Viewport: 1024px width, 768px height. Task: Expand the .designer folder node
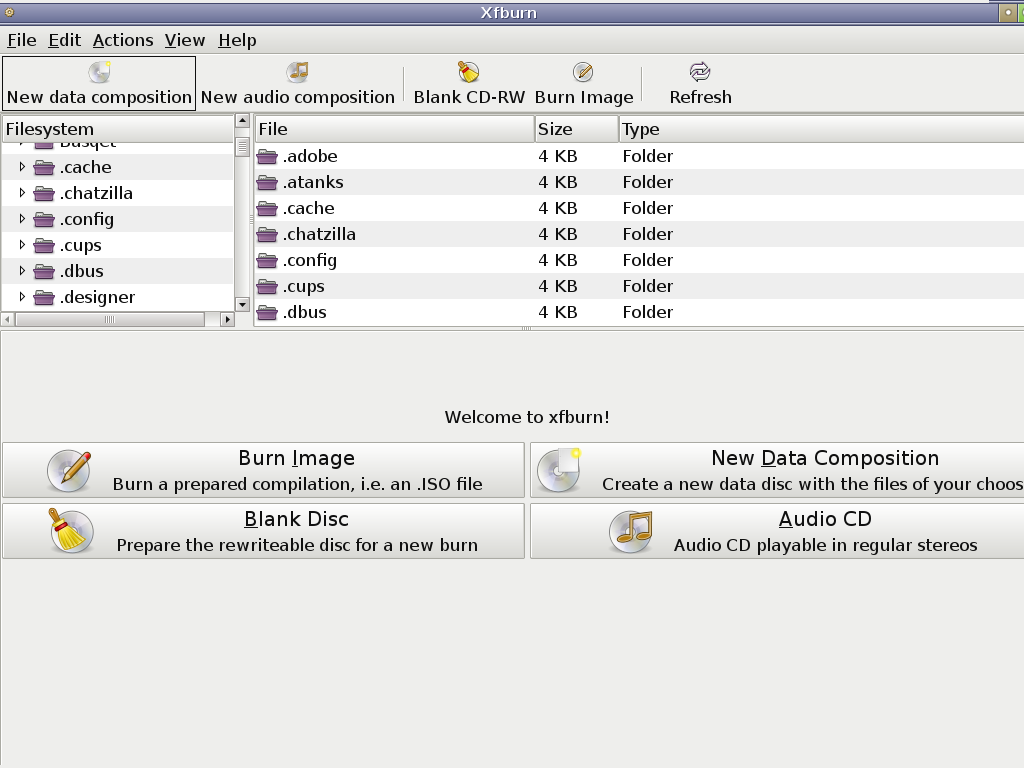pyautogui.click(x=22, y=296)
